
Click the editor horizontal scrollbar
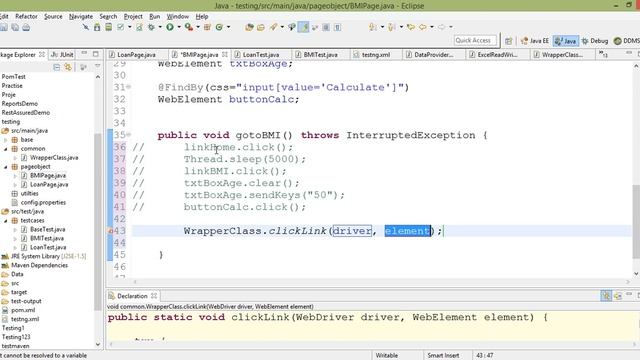pos(381,282)
